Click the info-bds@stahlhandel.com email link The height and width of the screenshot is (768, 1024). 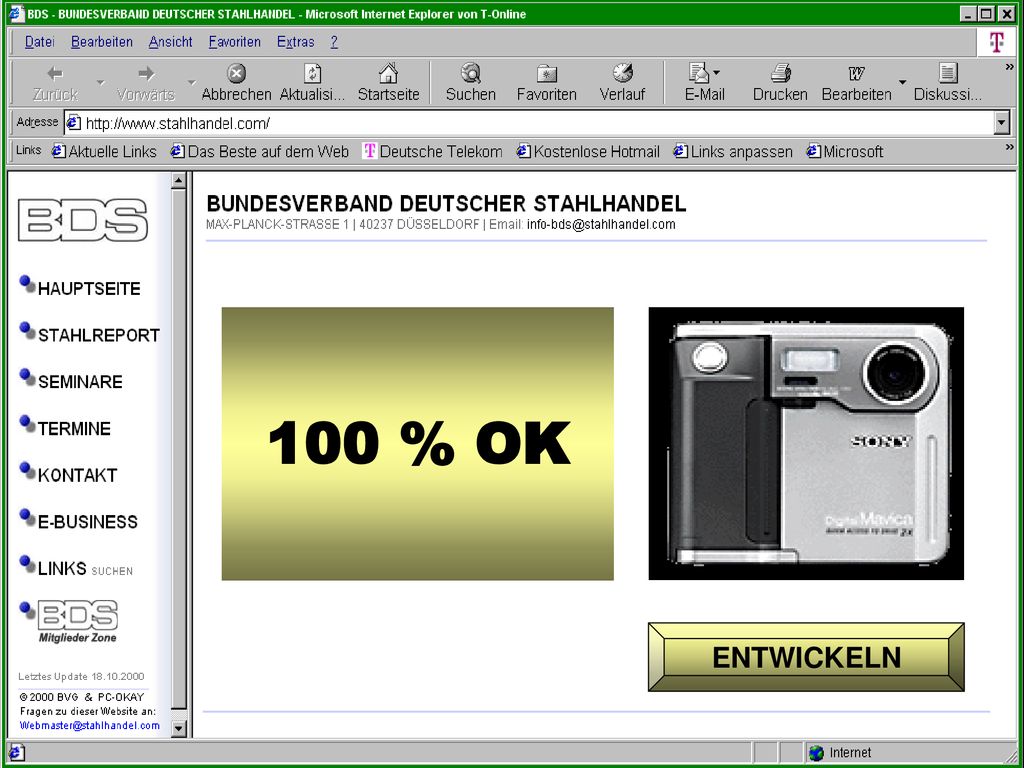pos(601,225)
